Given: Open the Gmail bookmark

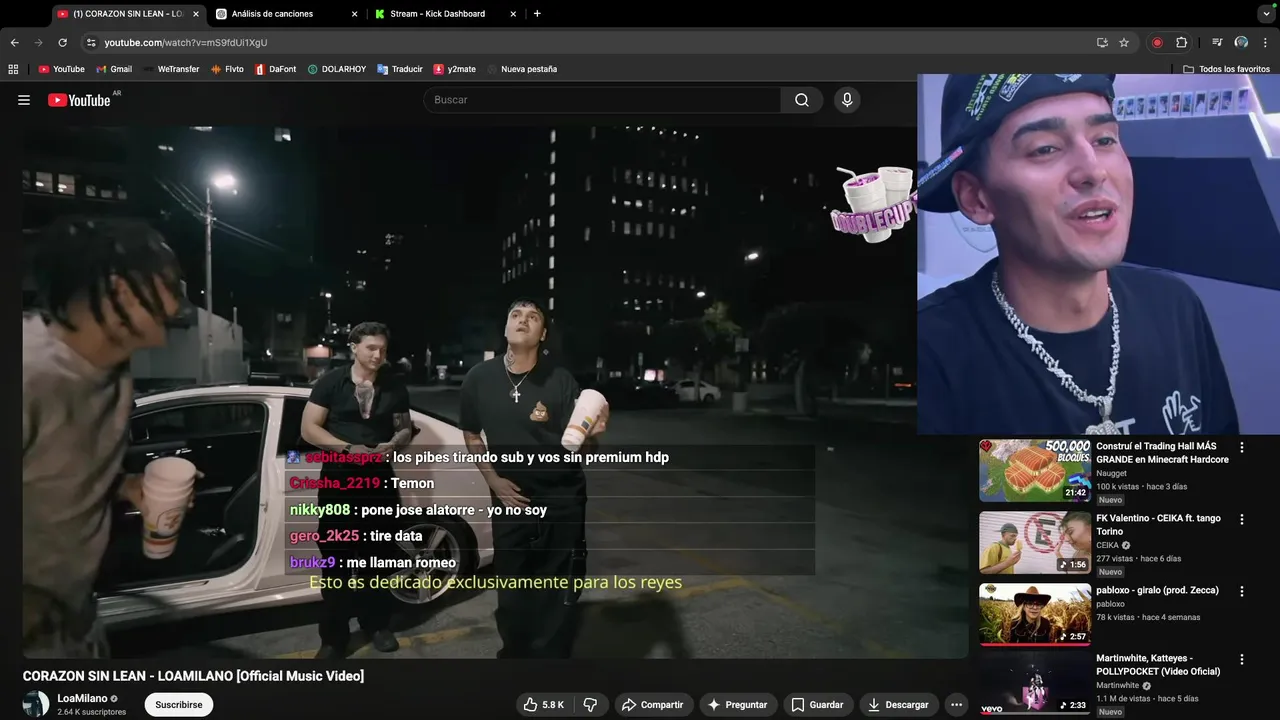Looking at the screenshot, I should (114, 69).
